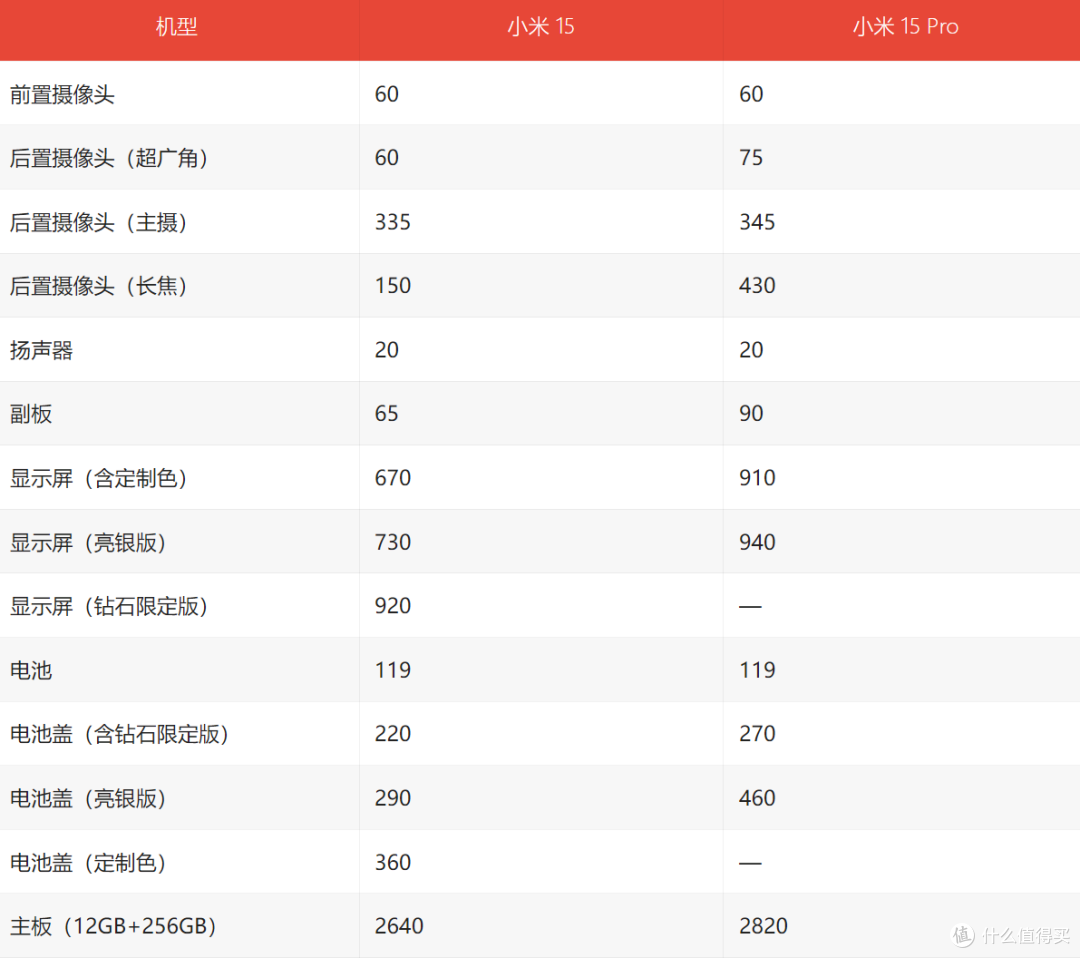Click 小米 15 扬声器 price 20
Viewport: 1080px width, 958px height.
(386, 350)
